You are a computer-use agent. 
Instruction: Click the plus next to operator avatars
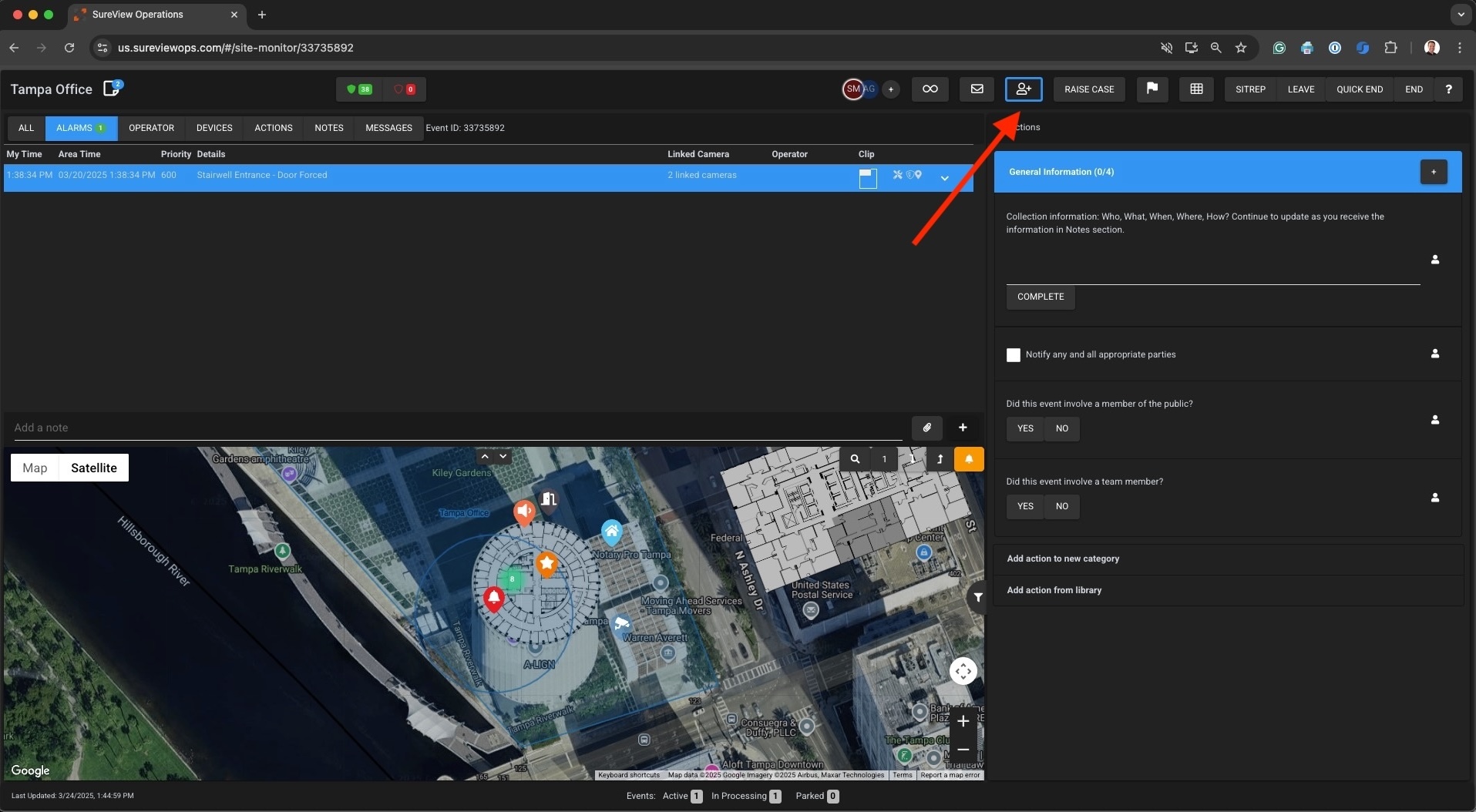point(890,89)
